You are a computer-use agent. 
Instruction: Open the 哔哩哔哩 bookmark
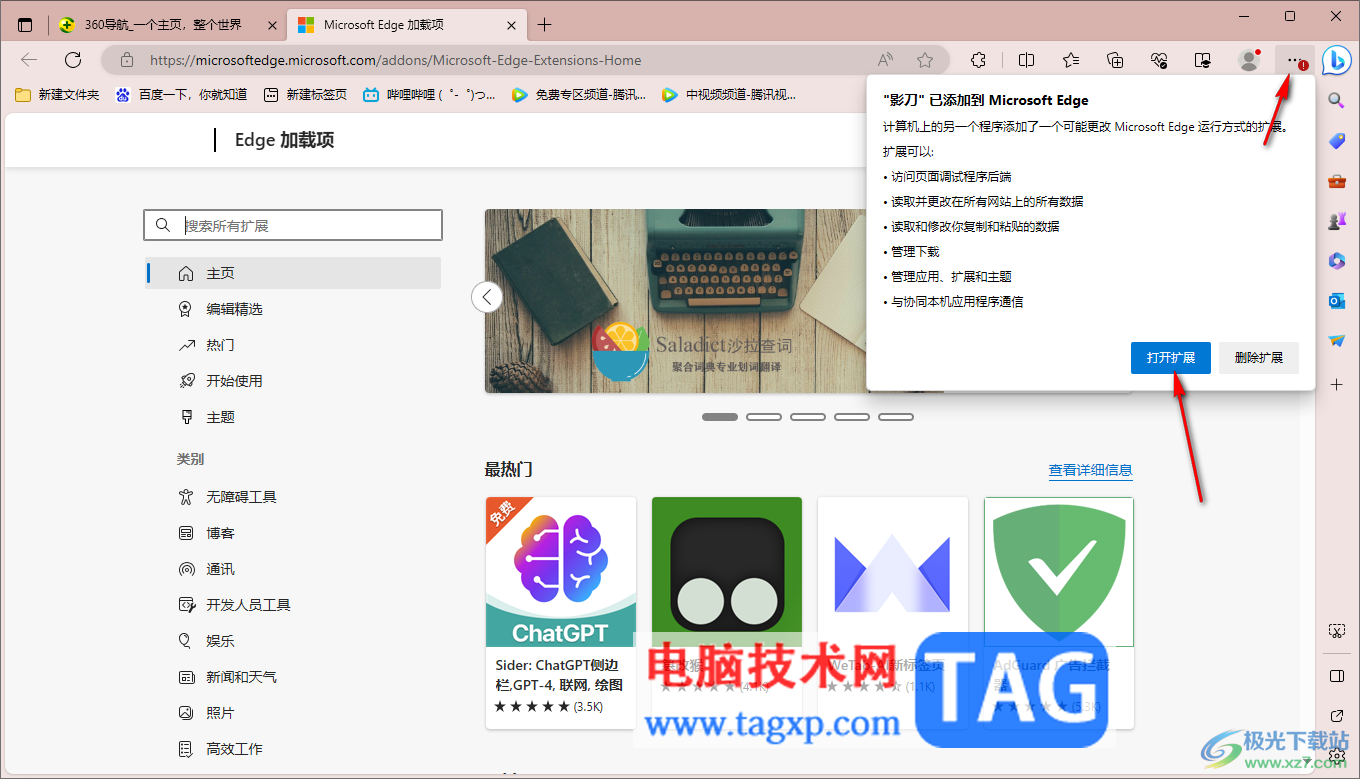click(x=428, y=95)
